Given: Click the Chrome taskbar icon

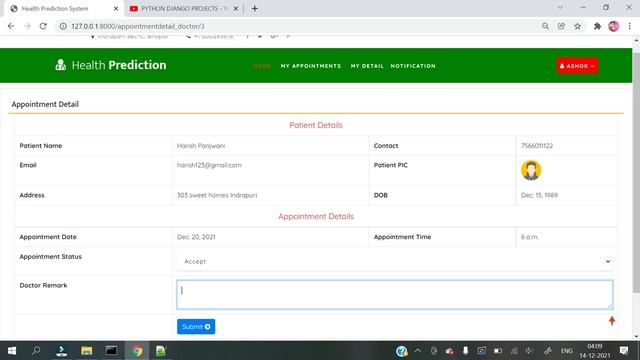Looking at the screenshot, I should (x=137, y=351).
